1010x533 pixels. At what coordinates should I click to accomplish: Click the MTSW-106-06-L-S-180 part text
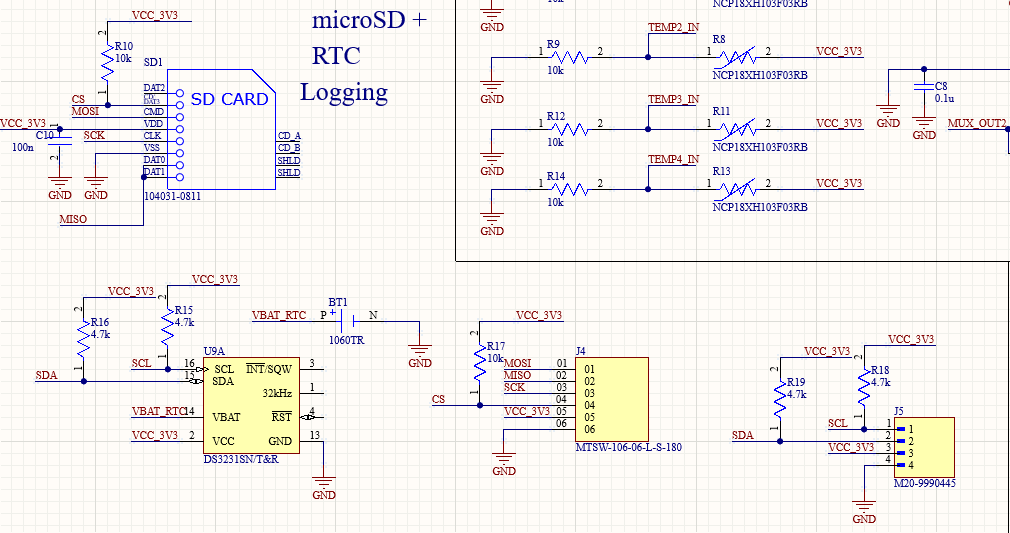629,447
